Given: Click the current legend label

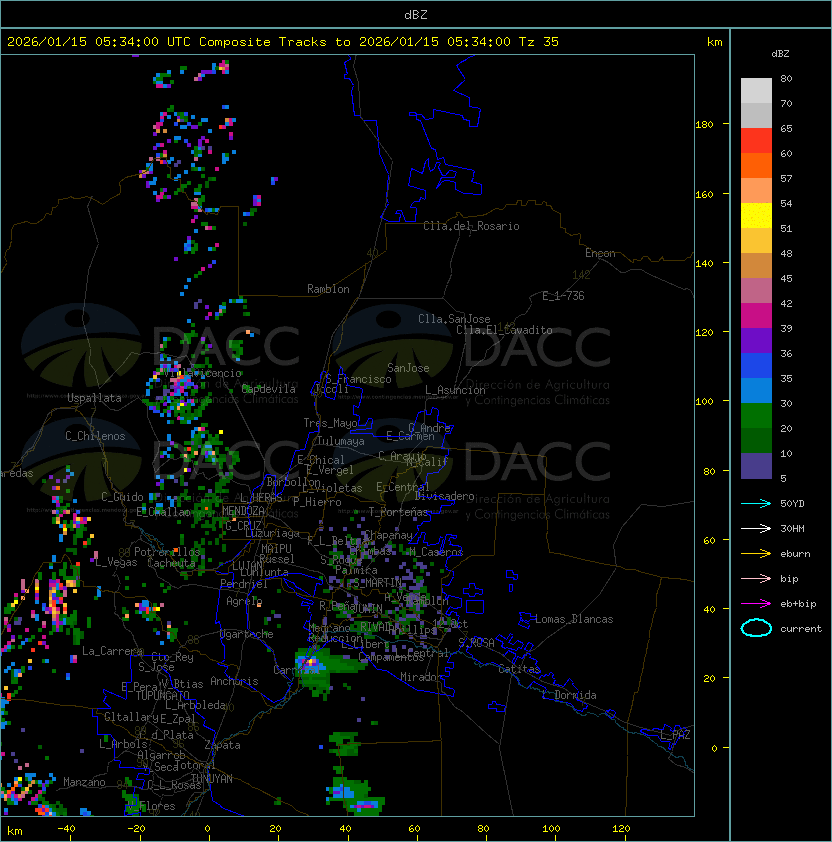Looking at the screenshot, I should pyautogui.click(x=801, y=629).
